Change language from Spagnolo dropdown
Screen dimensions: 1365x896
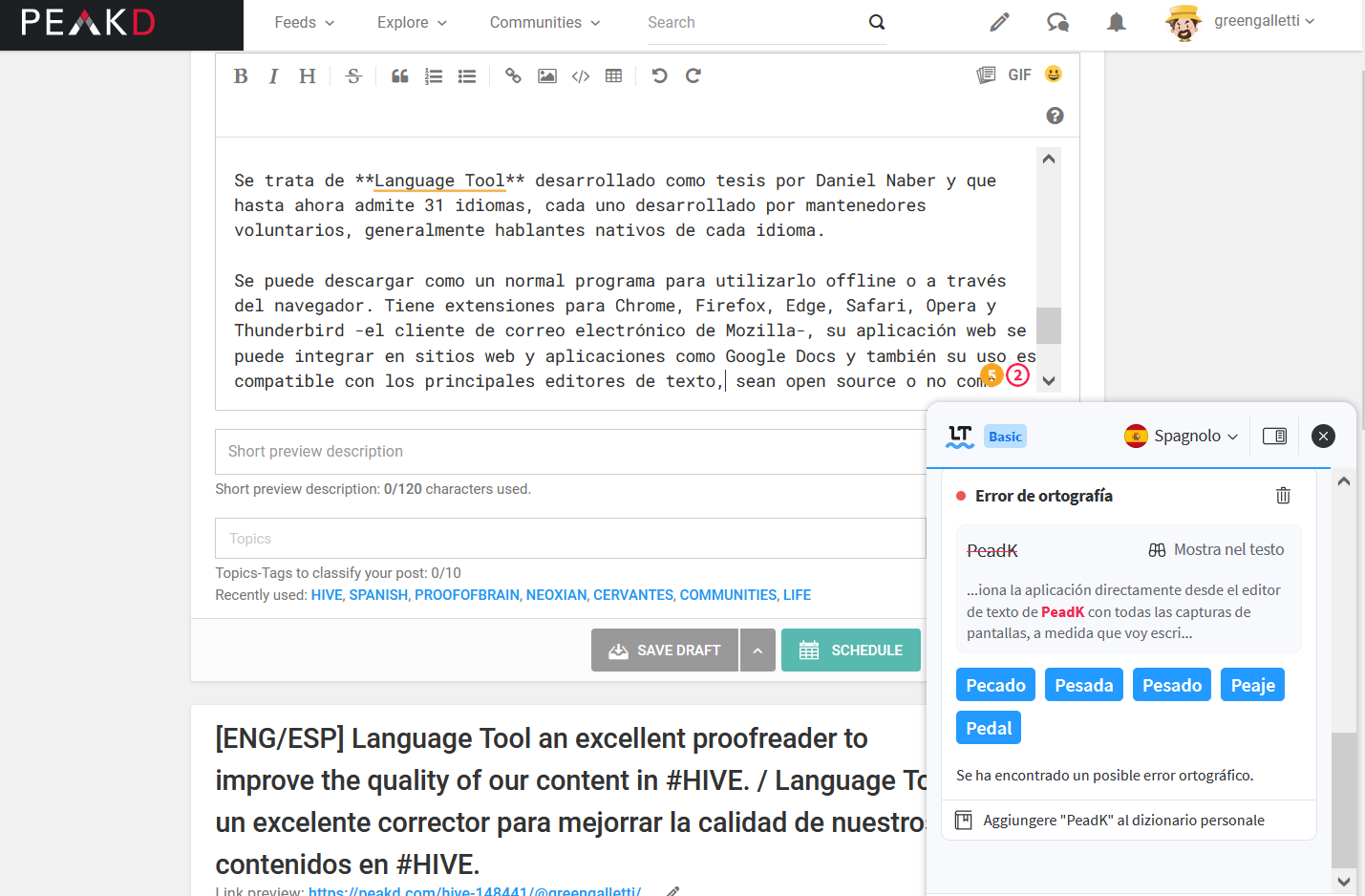point(1182,437)
